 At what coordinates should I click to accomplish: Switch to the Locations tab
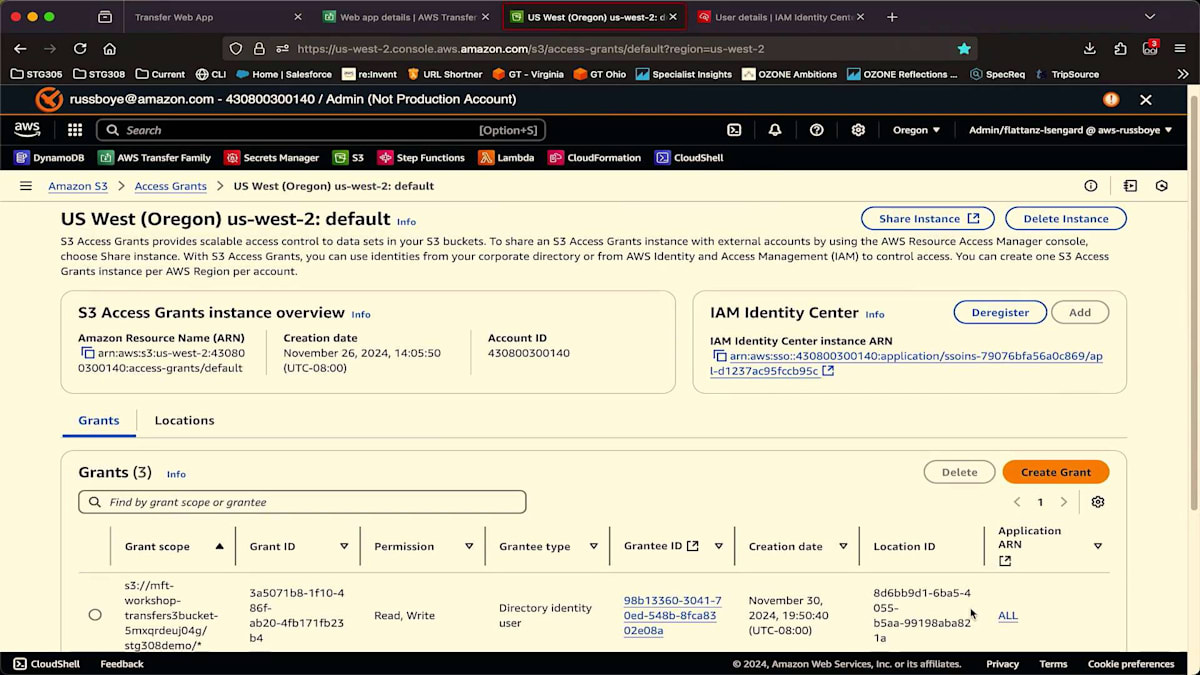click(x=184, y=420)
